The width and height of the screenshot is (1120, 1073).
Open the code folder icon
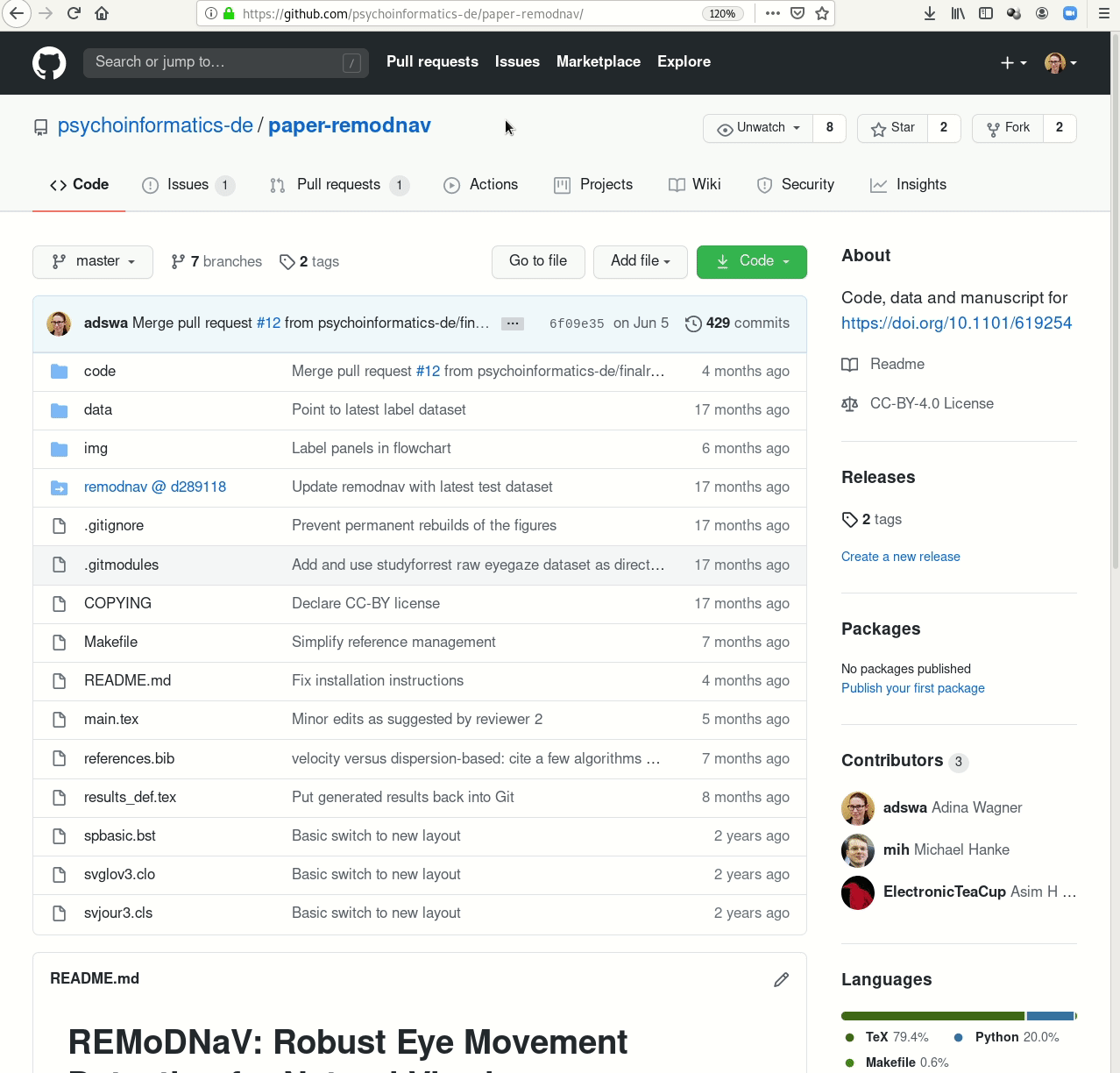click(60, 372)
